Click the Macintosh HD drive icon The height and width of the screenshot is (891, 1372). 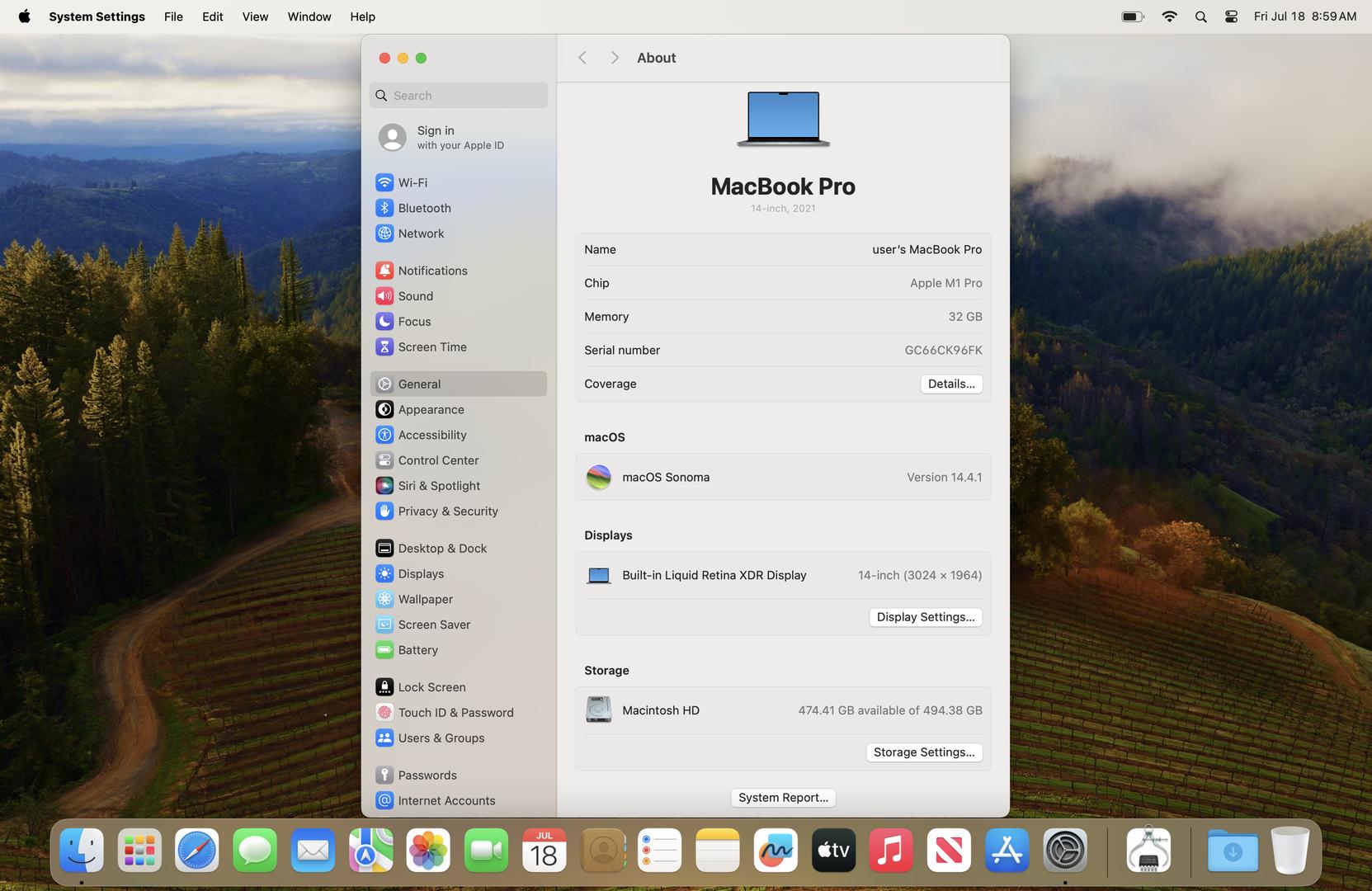pyautogui.click(x=599, y=710)
